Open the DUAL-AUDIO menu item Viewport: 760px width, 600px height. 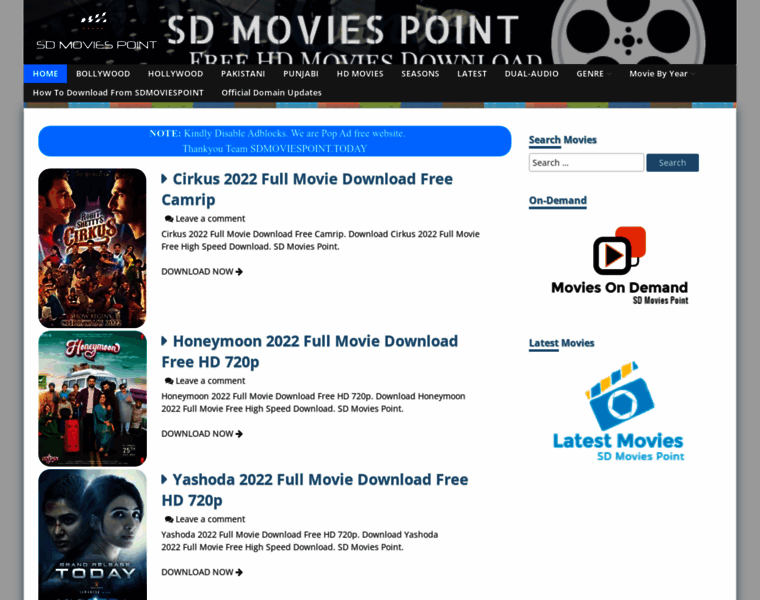(x=531, y=74)
